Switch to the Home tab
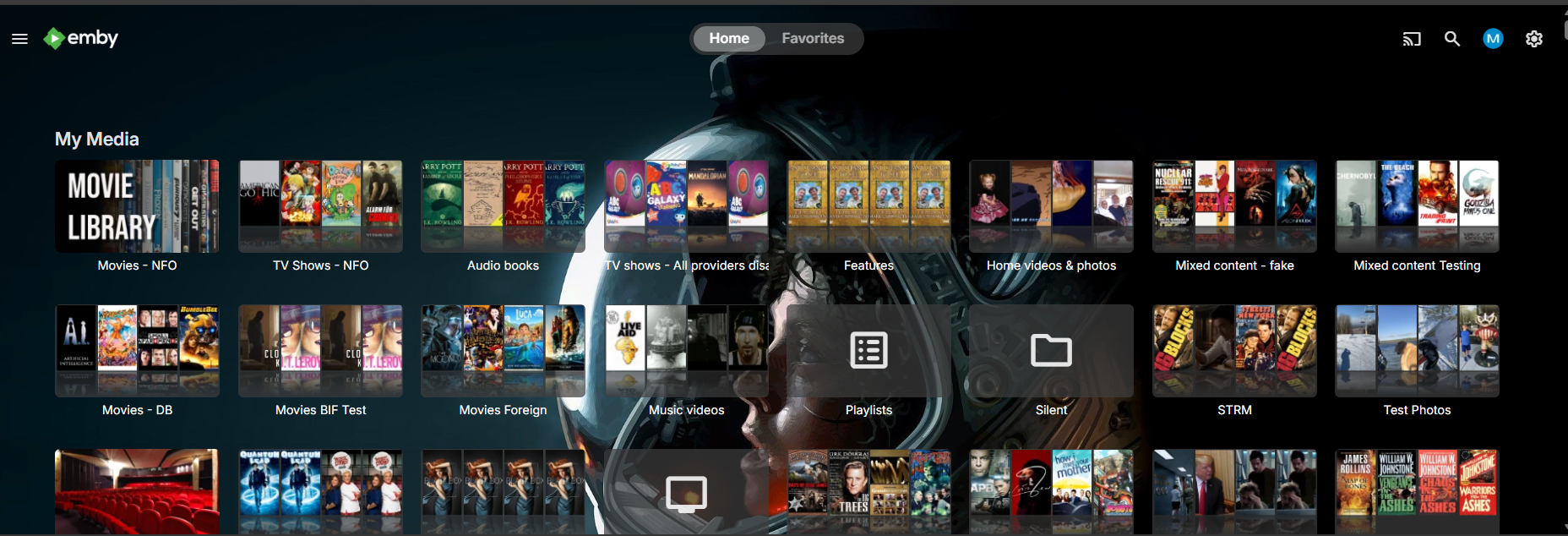This screenshot has height=536, width=1568. click(x=729, y=39)
